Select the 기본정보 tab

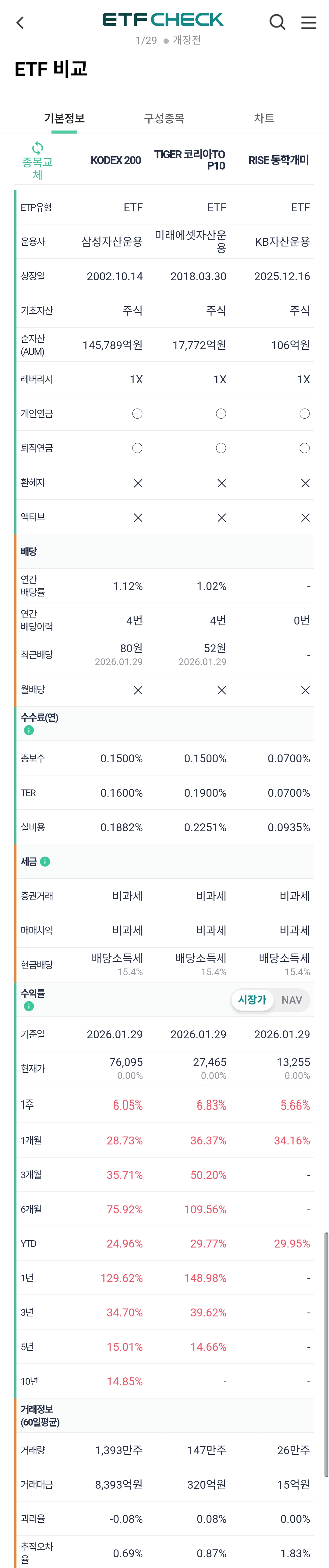point(64,118)
